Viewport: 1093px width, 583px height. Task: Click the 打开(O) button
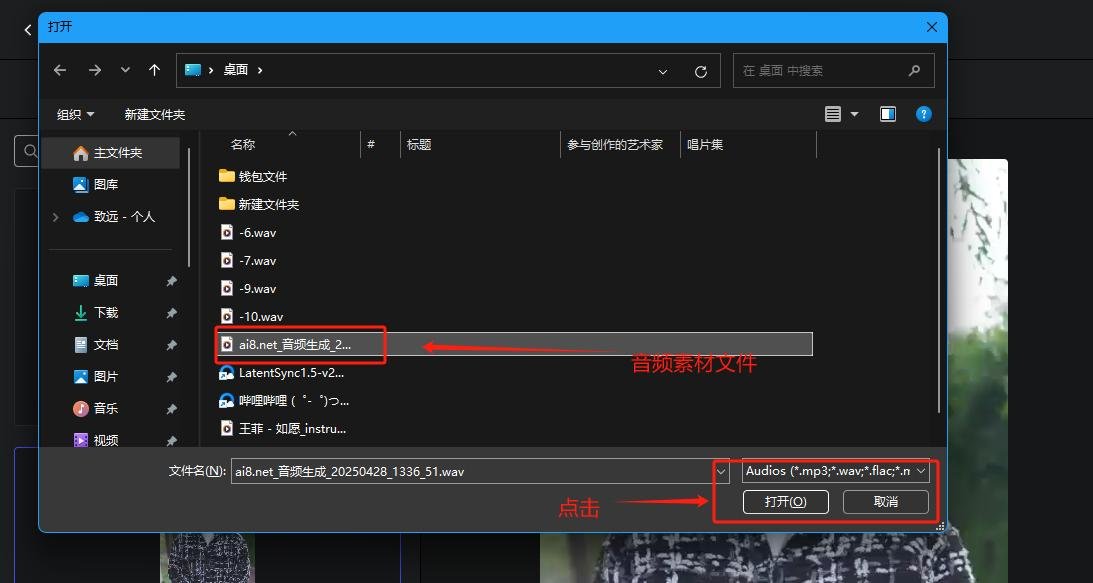pos(784,501)
